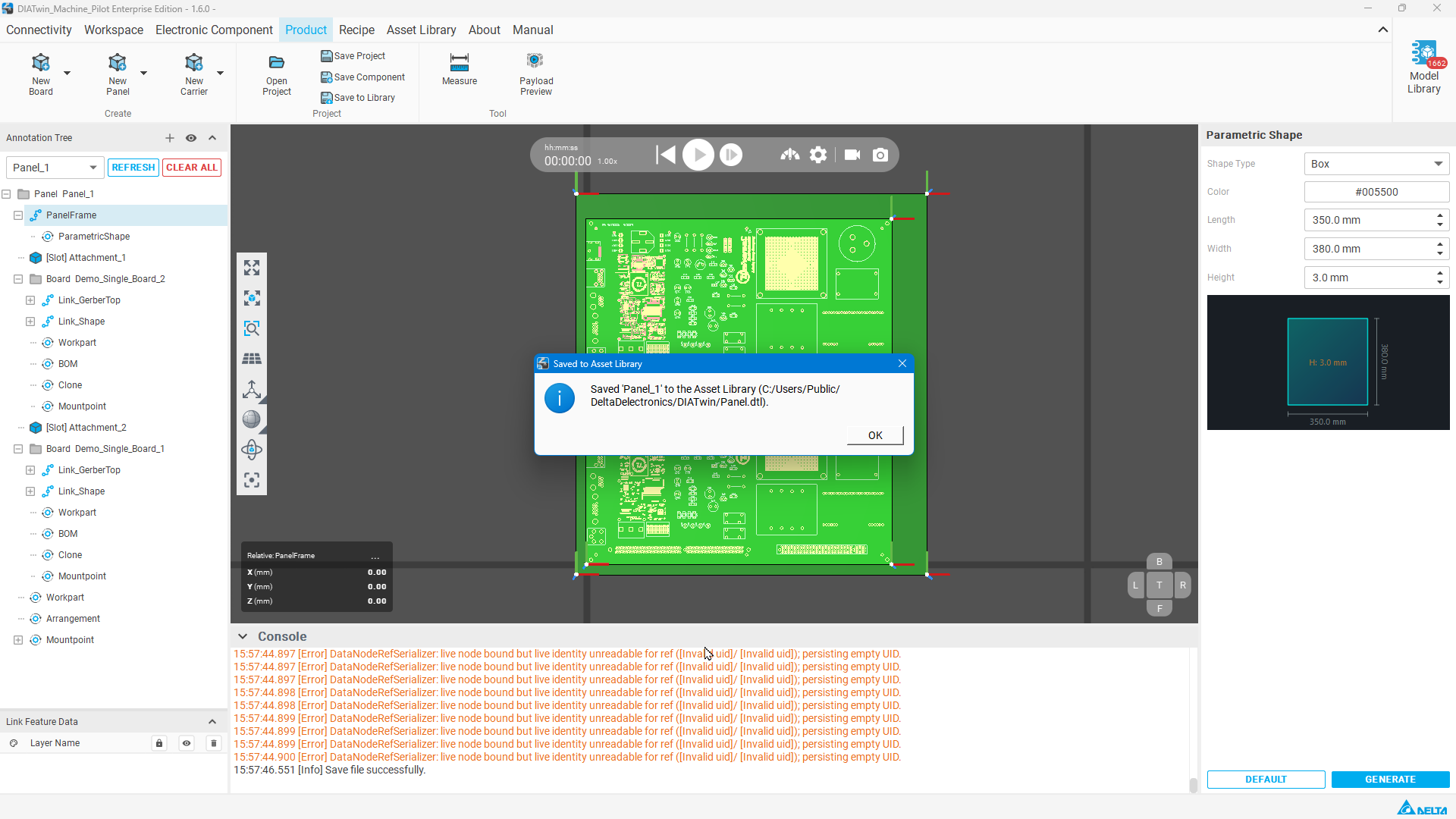Click the axis gizmo viewport icon
1456x819 pixels.
[x=252, y=389]
